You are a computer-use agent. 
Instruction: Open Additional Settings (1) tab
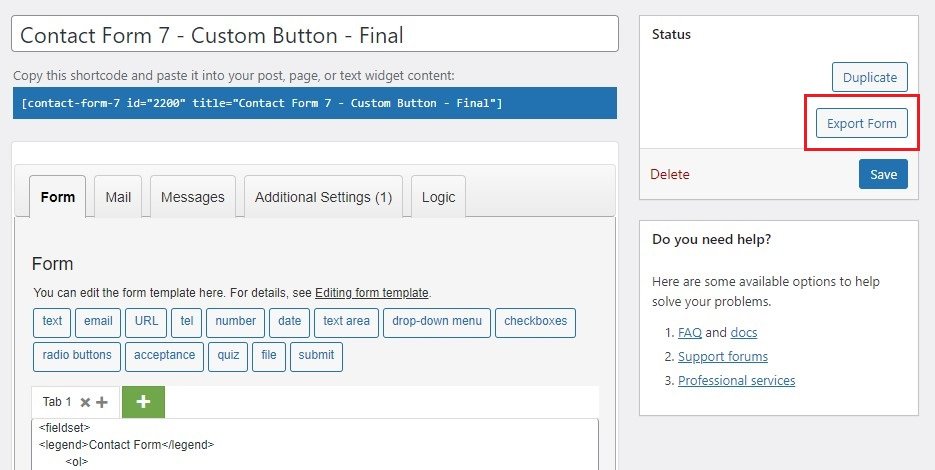[323, 197]
